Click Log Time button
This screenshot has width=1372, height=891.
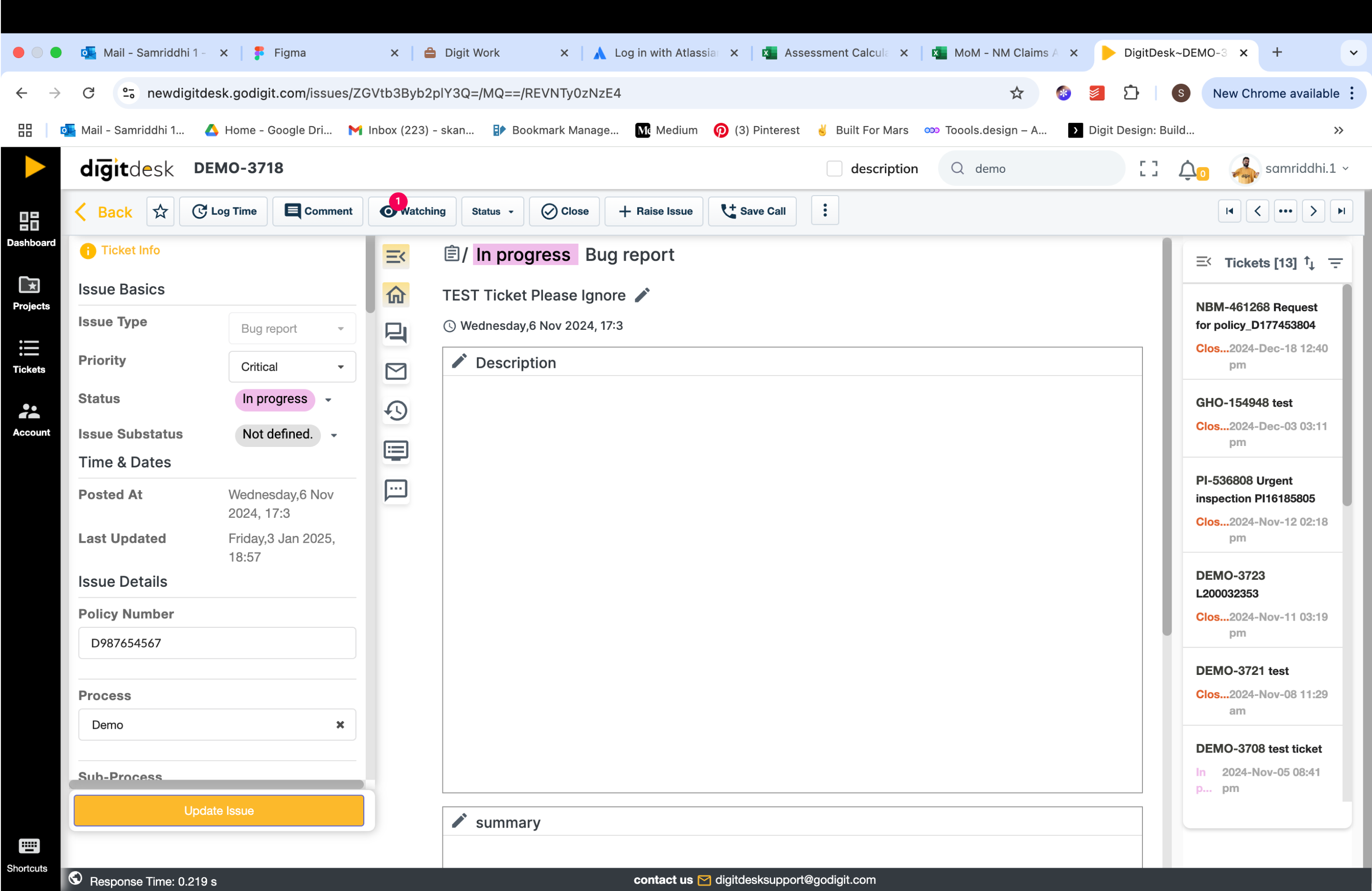coord(224,211)
